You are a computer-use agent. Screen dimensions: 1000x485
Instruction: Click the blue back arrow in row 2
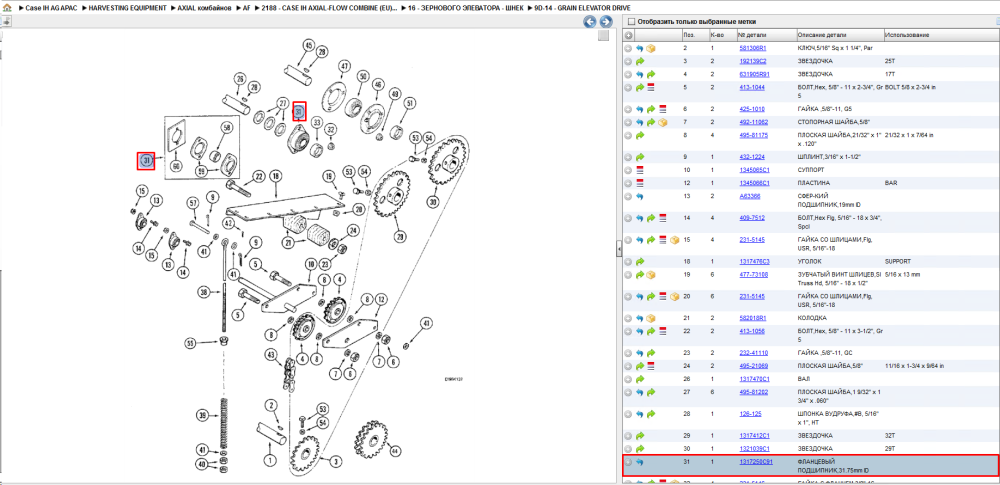pyautogui.click(x=640, y=48)
